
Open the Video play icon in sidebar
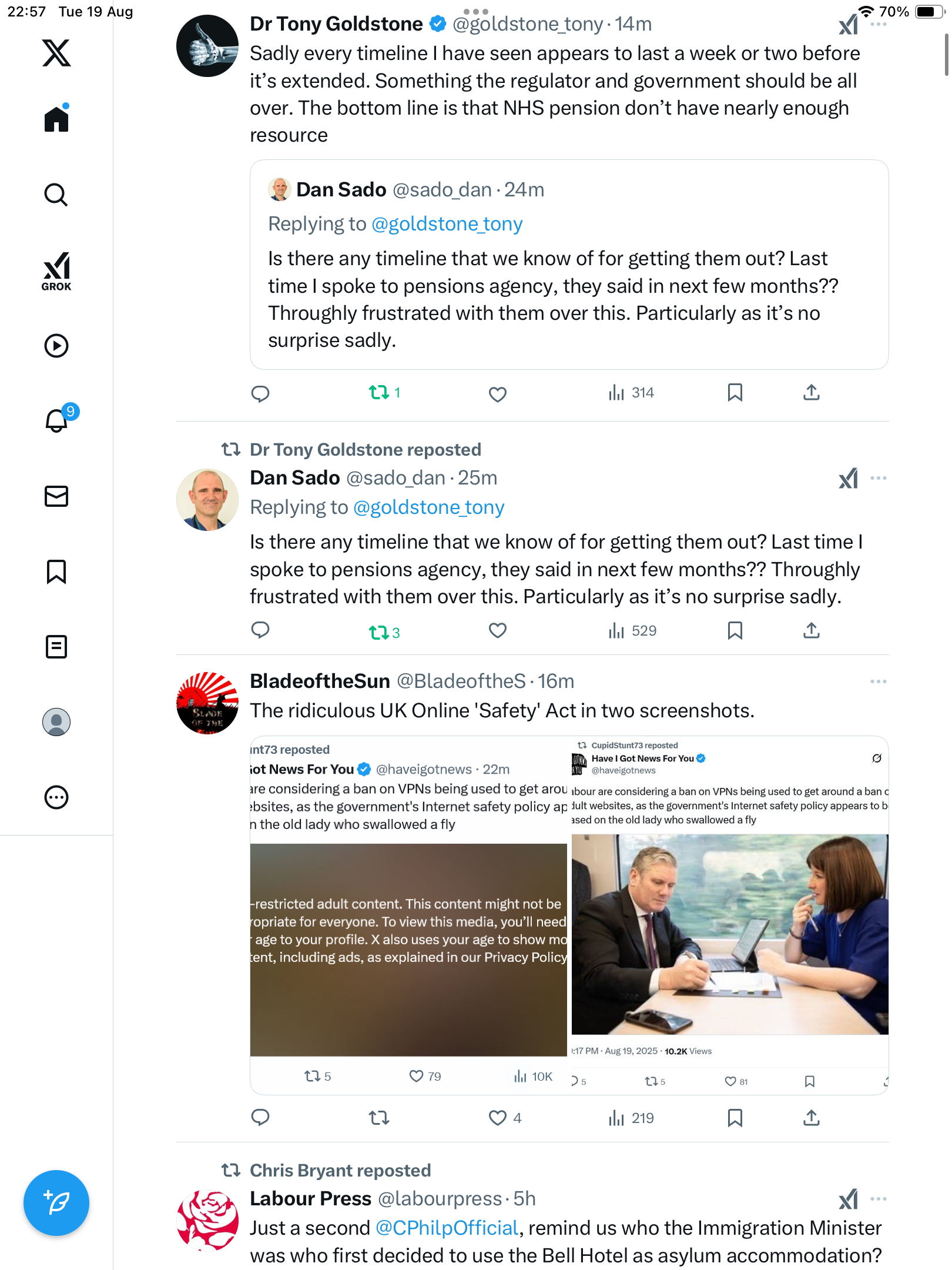click(x=56, y=345)
